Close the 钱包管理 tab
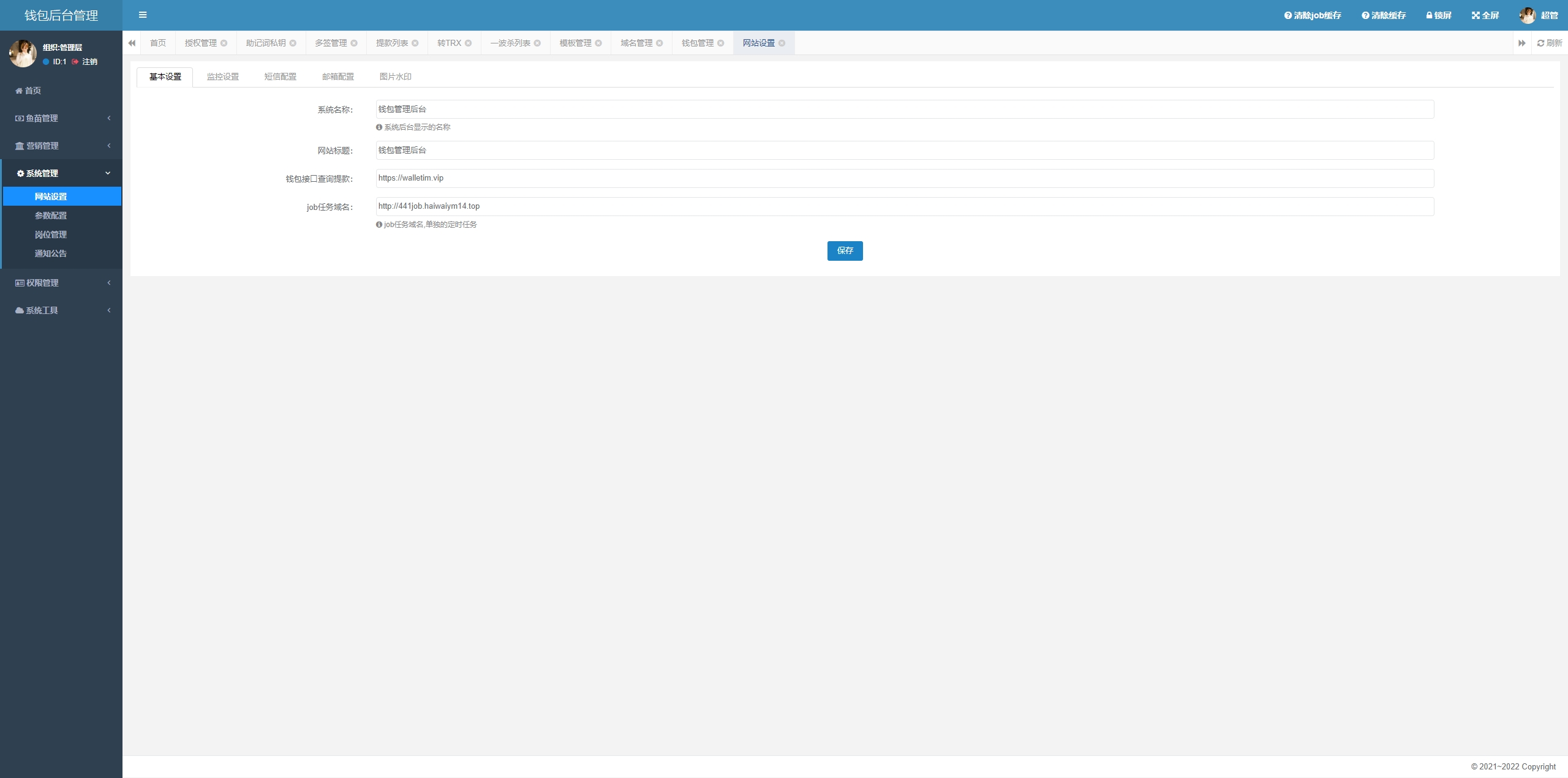The height and width of the screenshot is (778, 1568). point(721,43)
